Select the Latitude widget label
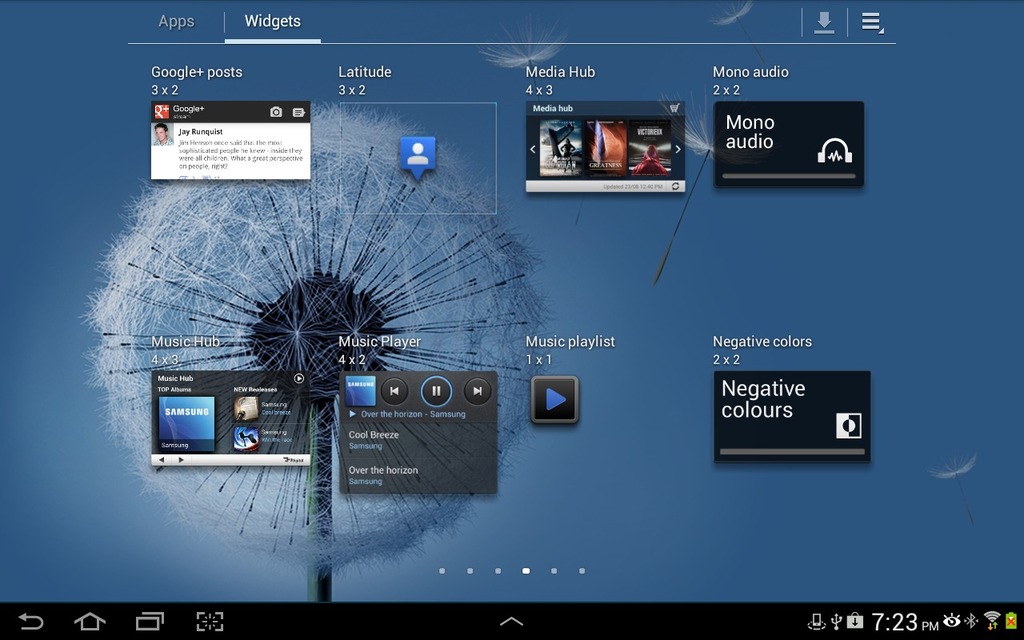The width and height of the screenshot is (1024, 640). point(365,72)
